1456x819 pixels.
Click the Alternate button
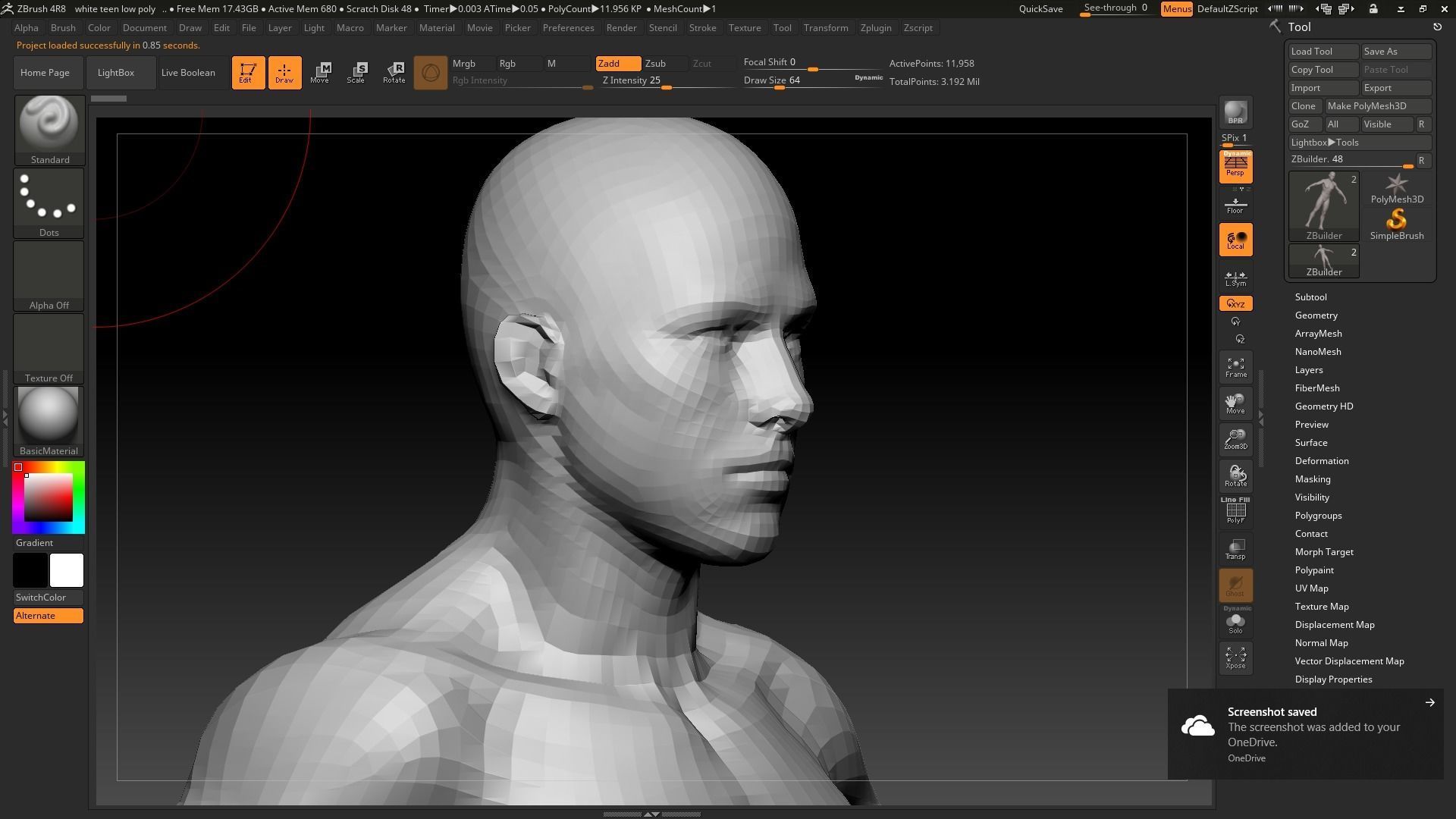coord(48,616)
